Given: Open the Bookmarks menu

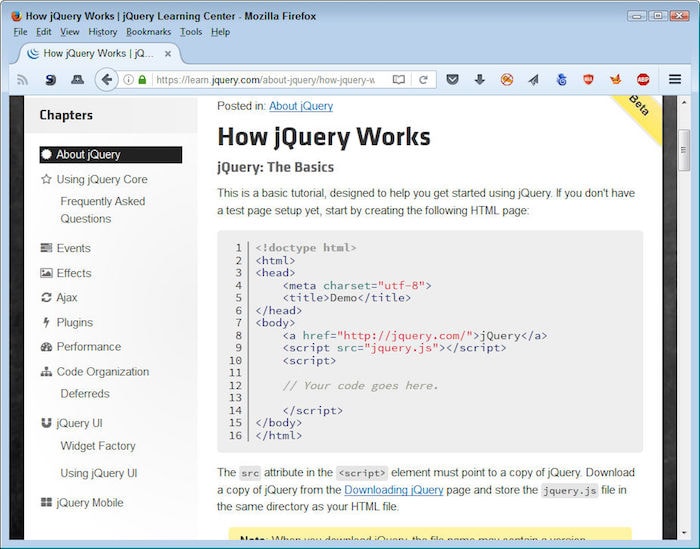Looking at the screenshot, I should [x=148, y=32].
